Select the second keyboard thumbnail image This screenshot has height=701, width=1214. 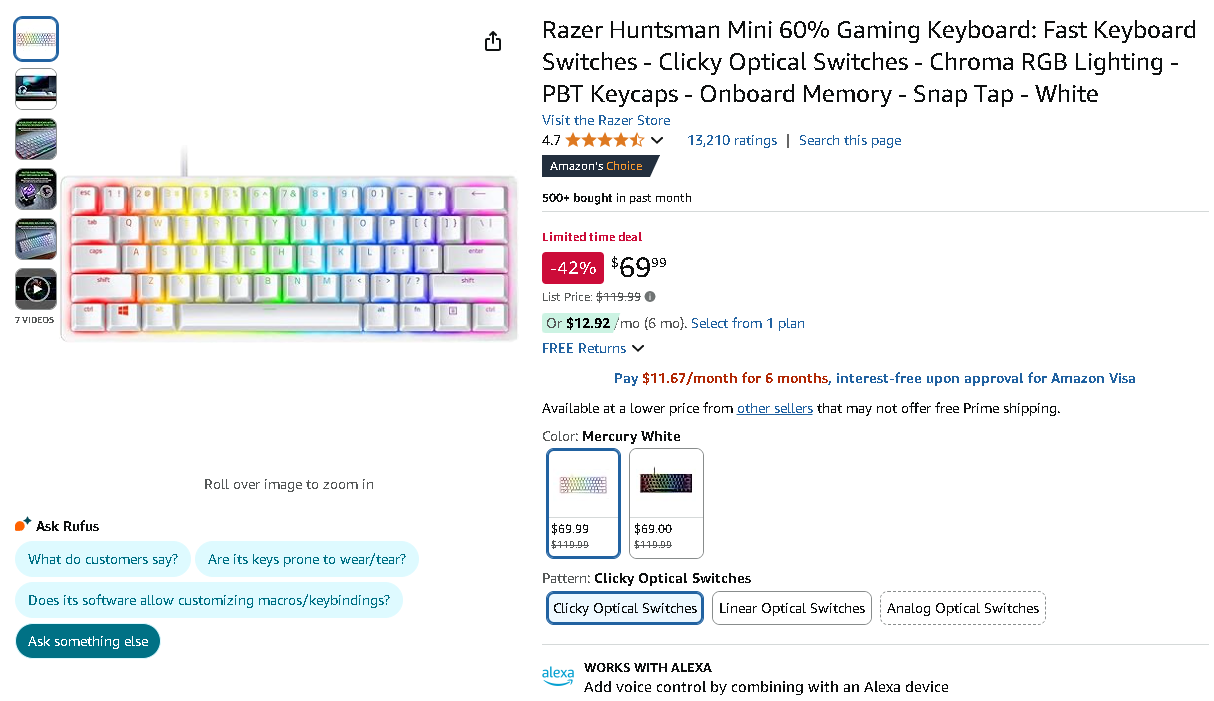35,89
